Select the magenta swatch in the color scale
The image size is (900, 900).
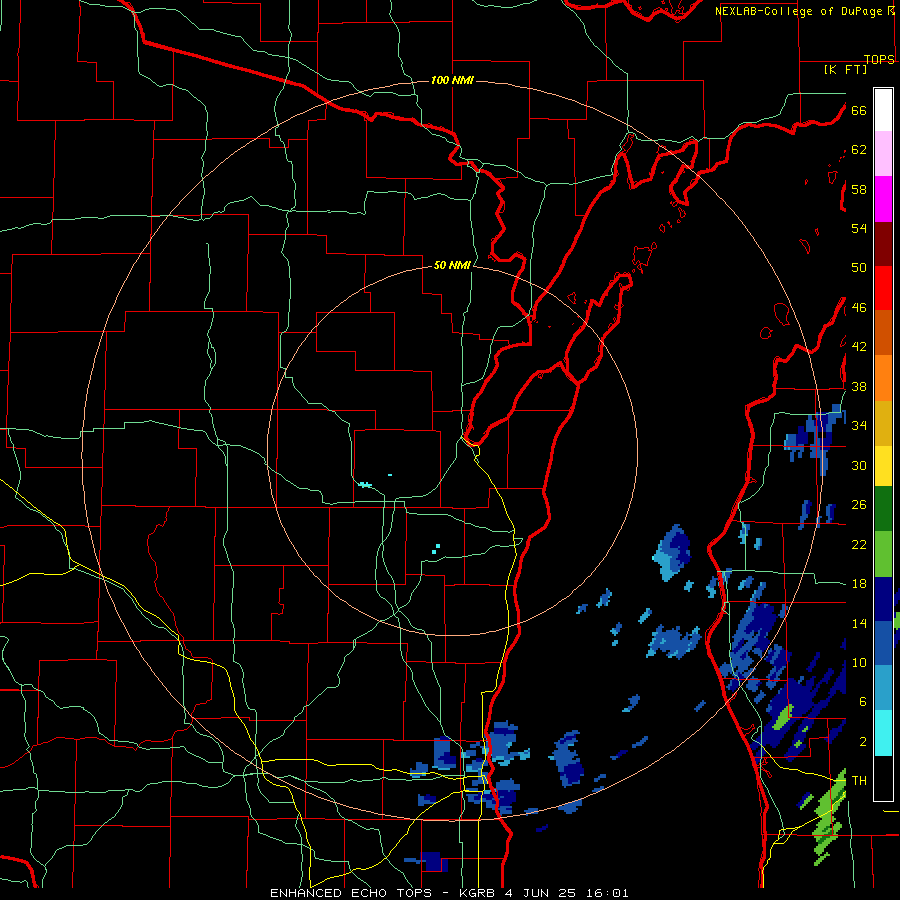883,199
